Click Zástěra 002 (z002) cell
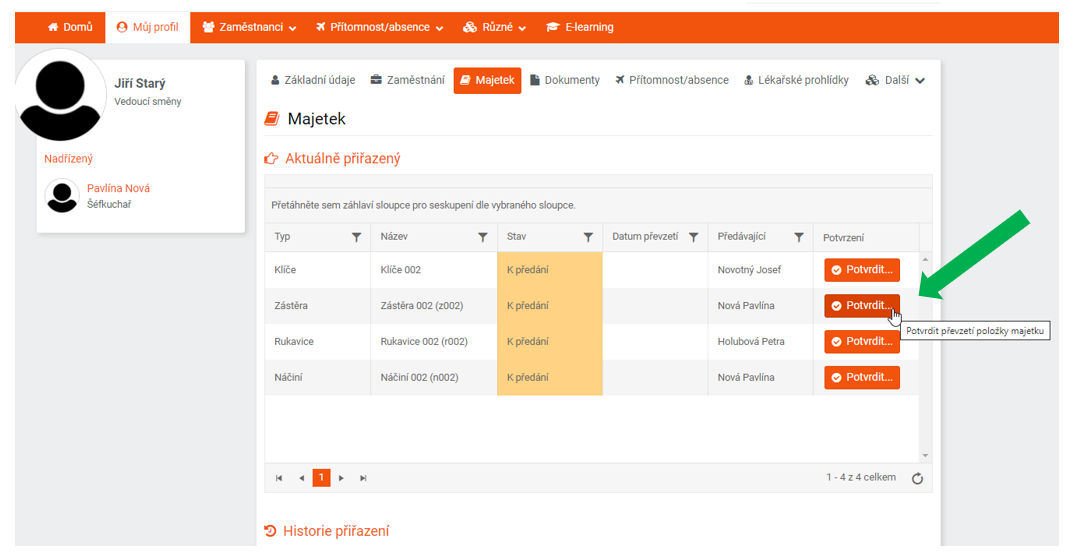Image resolution: width=1078 pixels, height=557 pixels. click(x=434, y=306)
